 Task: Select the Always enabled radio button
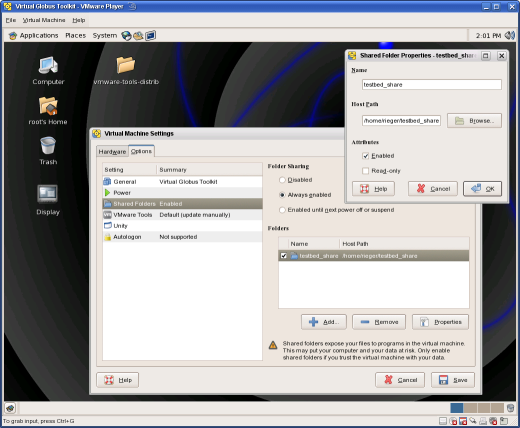tap(282, 195)
